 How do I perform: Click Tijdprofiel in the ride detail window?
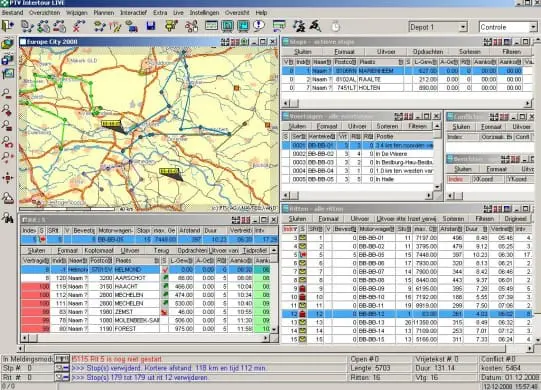coord(255,251)
